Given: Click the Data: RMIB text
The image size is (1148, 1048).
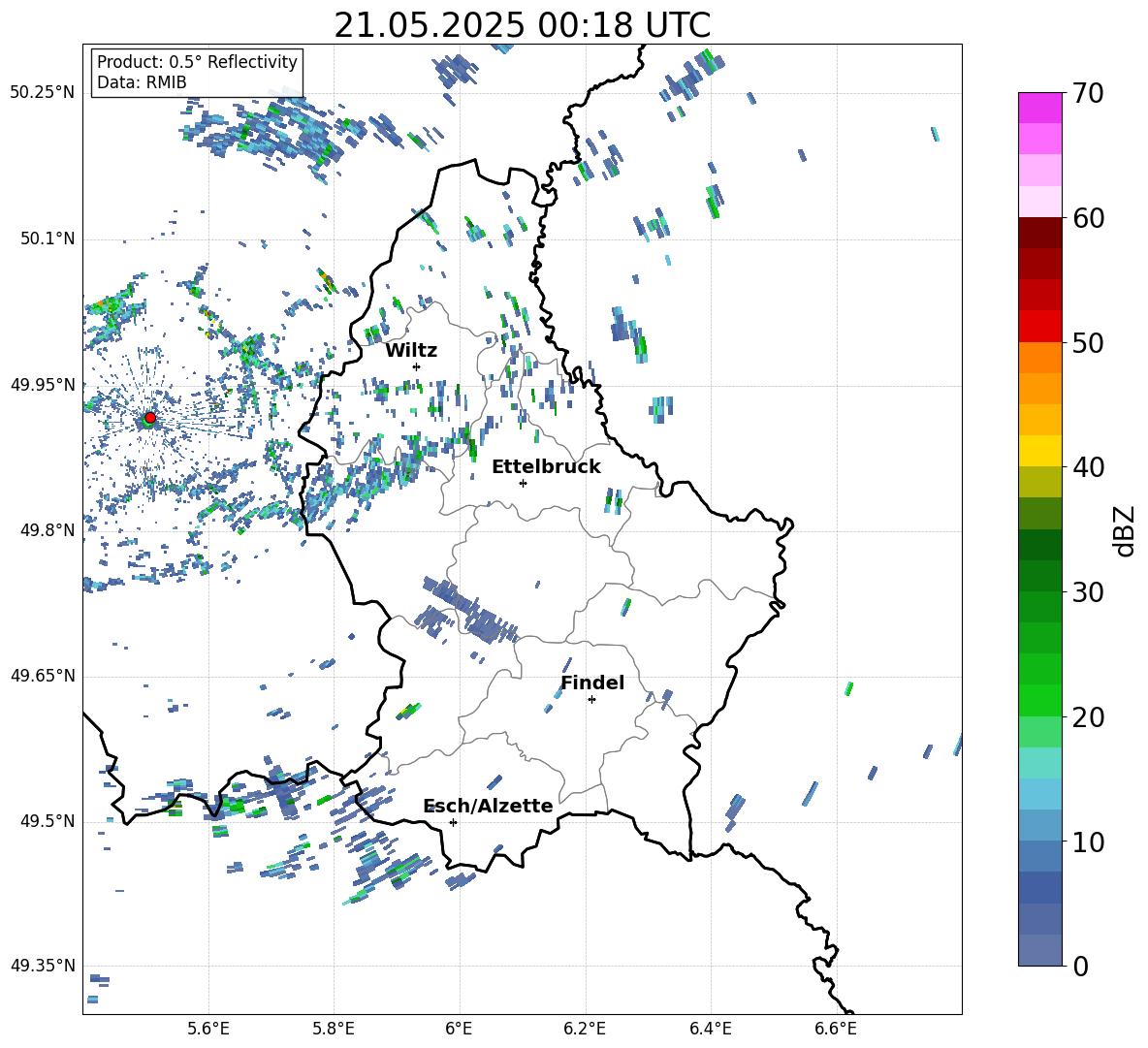Looking at the screenshot, I should pyautogui.click(x=142, y=82).
